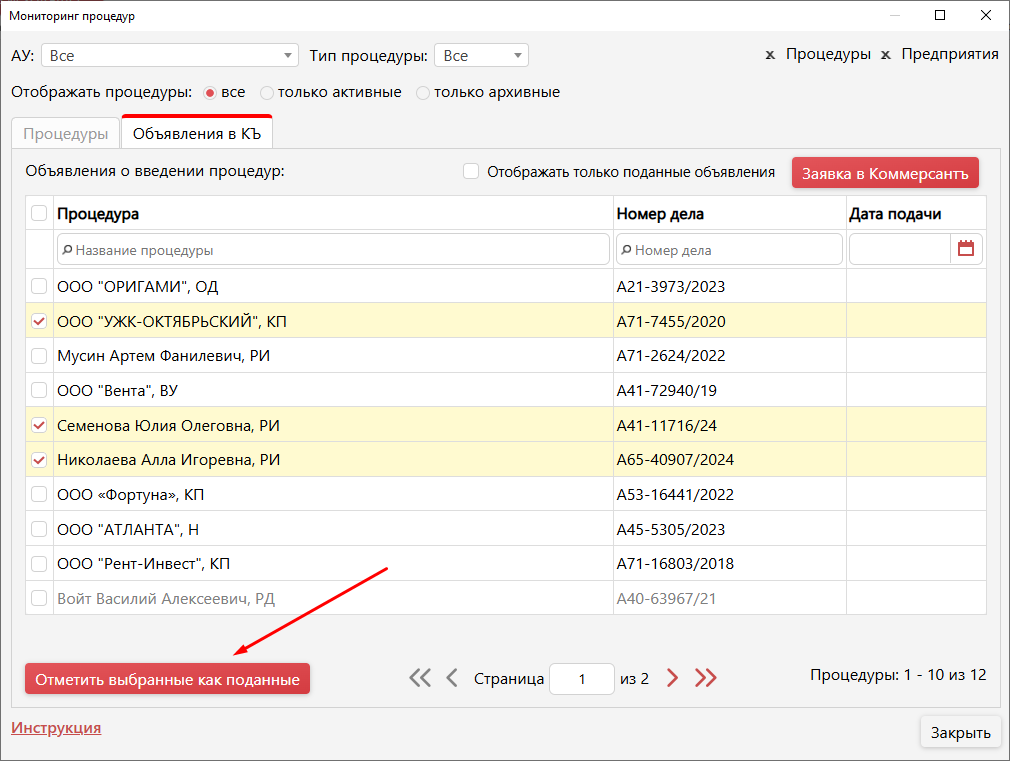This screenshot has width=1010, height=761.
Task: Click the Процедуры filter label at top right
Action: [x=828, y=54]
